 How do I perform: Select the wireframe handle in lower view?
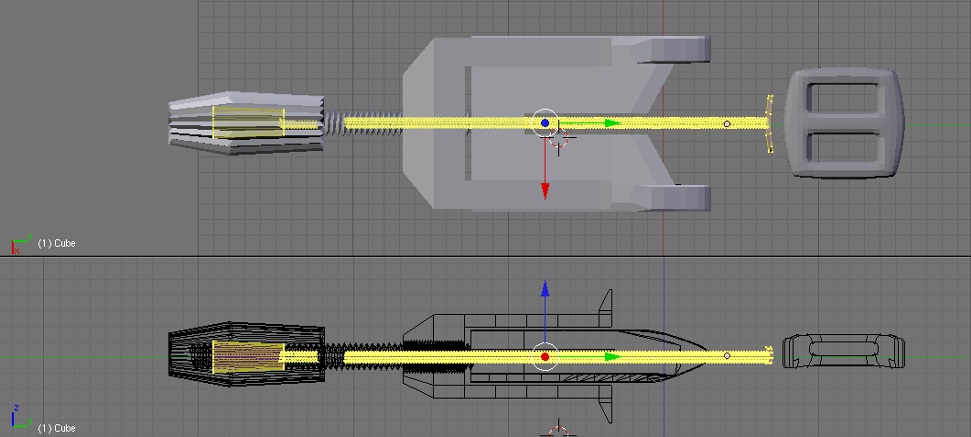[x=246, y=355]
